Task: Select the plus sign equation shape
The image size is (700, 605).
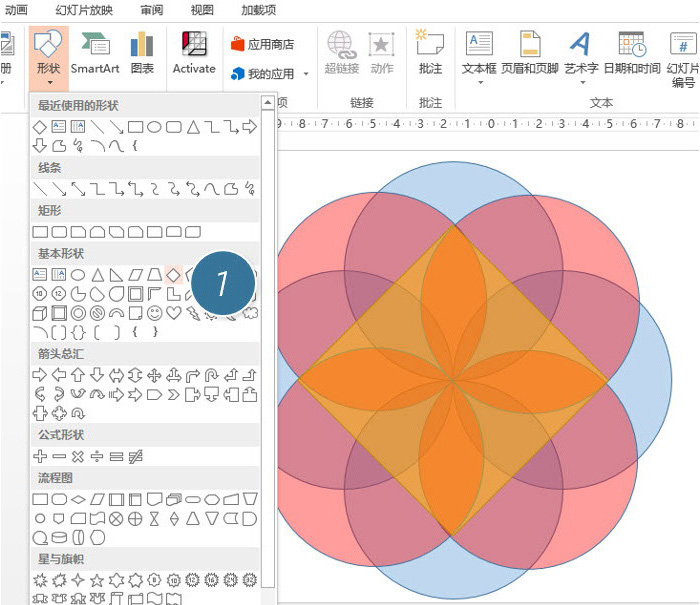Action: 40,456
